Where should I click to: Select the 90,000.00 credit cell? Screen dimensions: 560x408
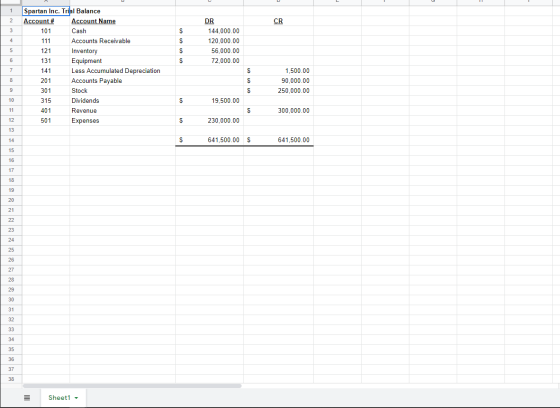coord(279,81)
